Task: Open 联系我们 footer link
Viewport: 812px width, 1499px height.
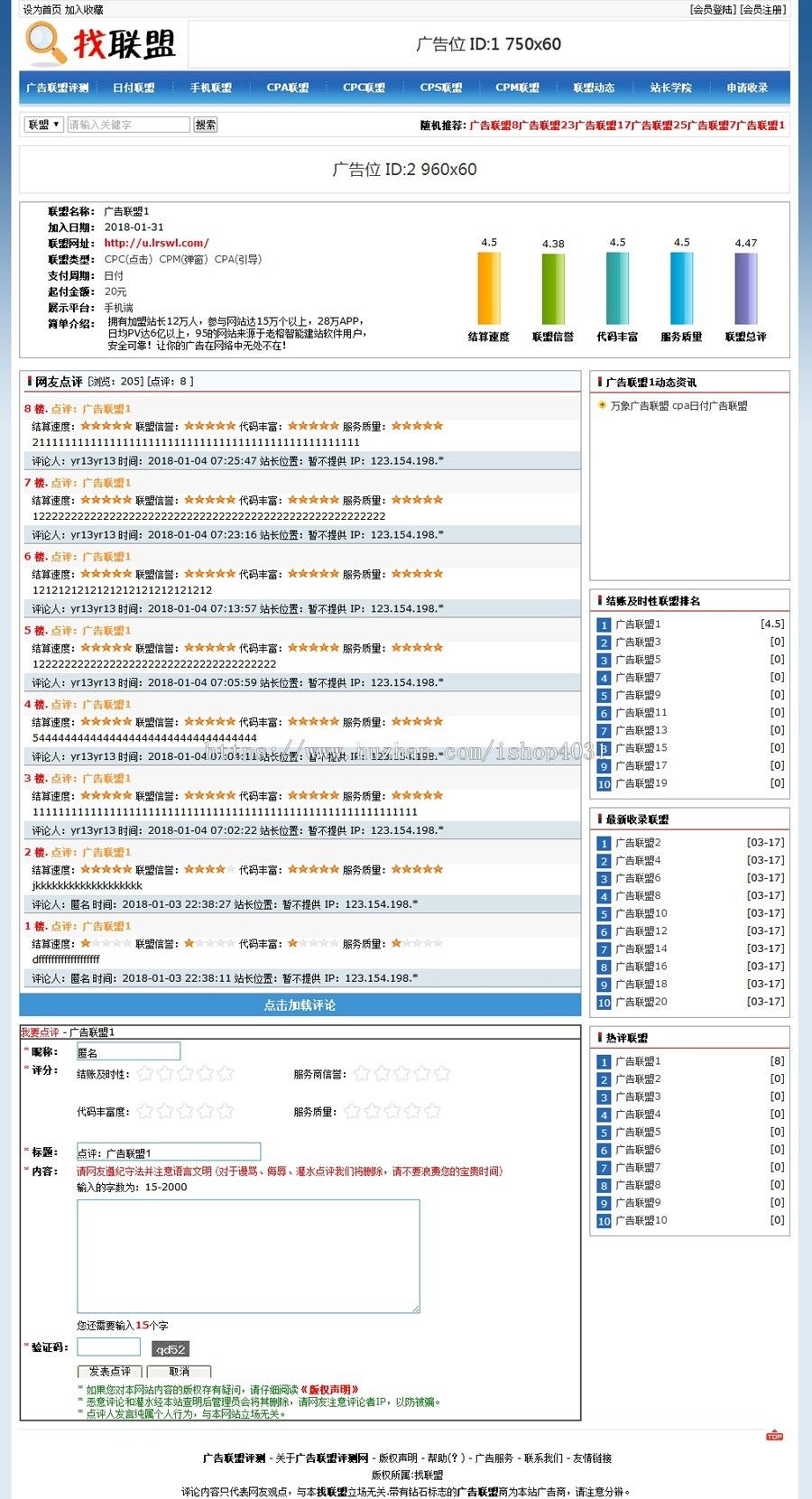Action: coord(543,1458)
